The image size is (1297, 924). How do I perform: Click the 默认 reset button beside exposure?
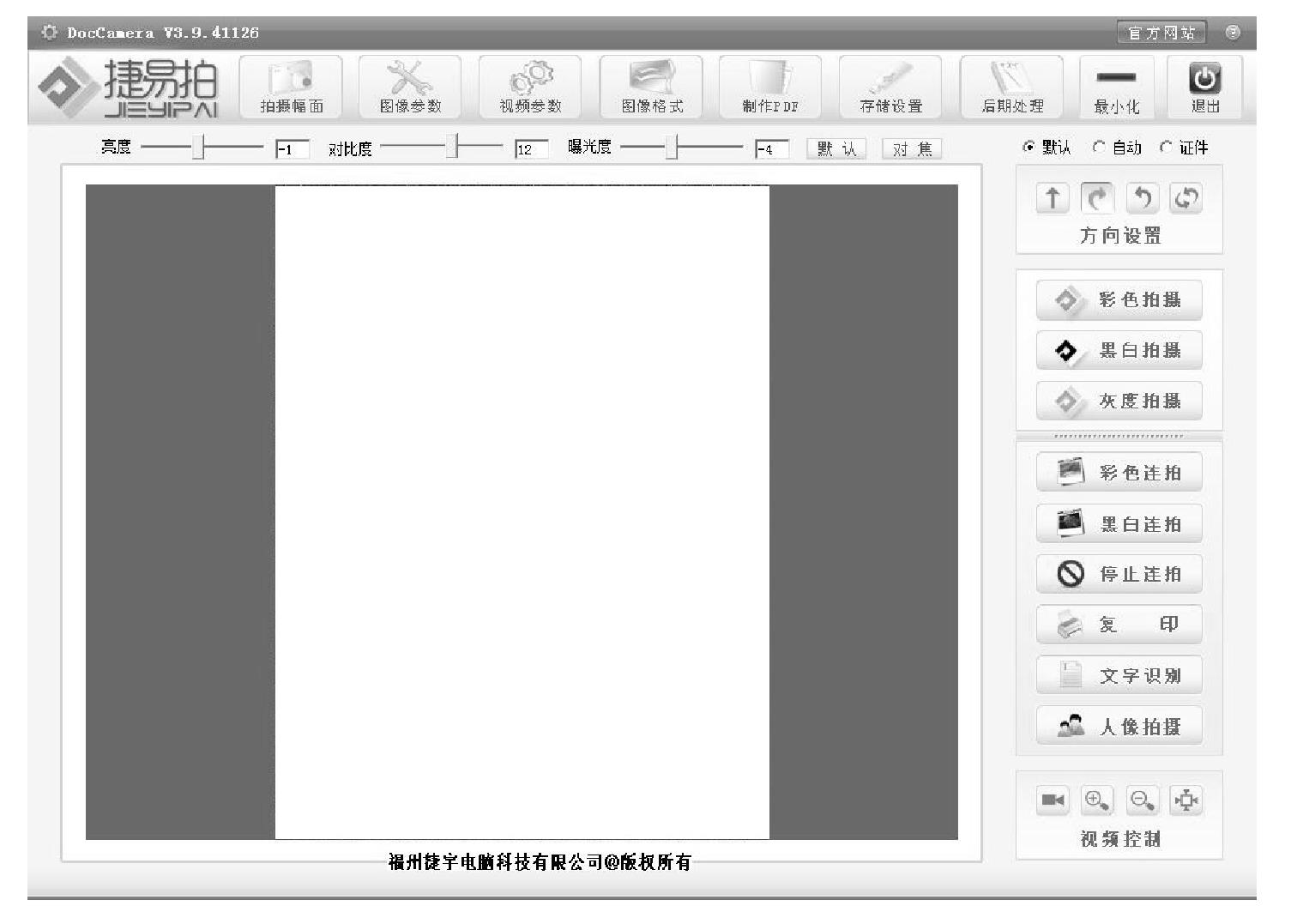pyautogui.click(x=836, y=149)
